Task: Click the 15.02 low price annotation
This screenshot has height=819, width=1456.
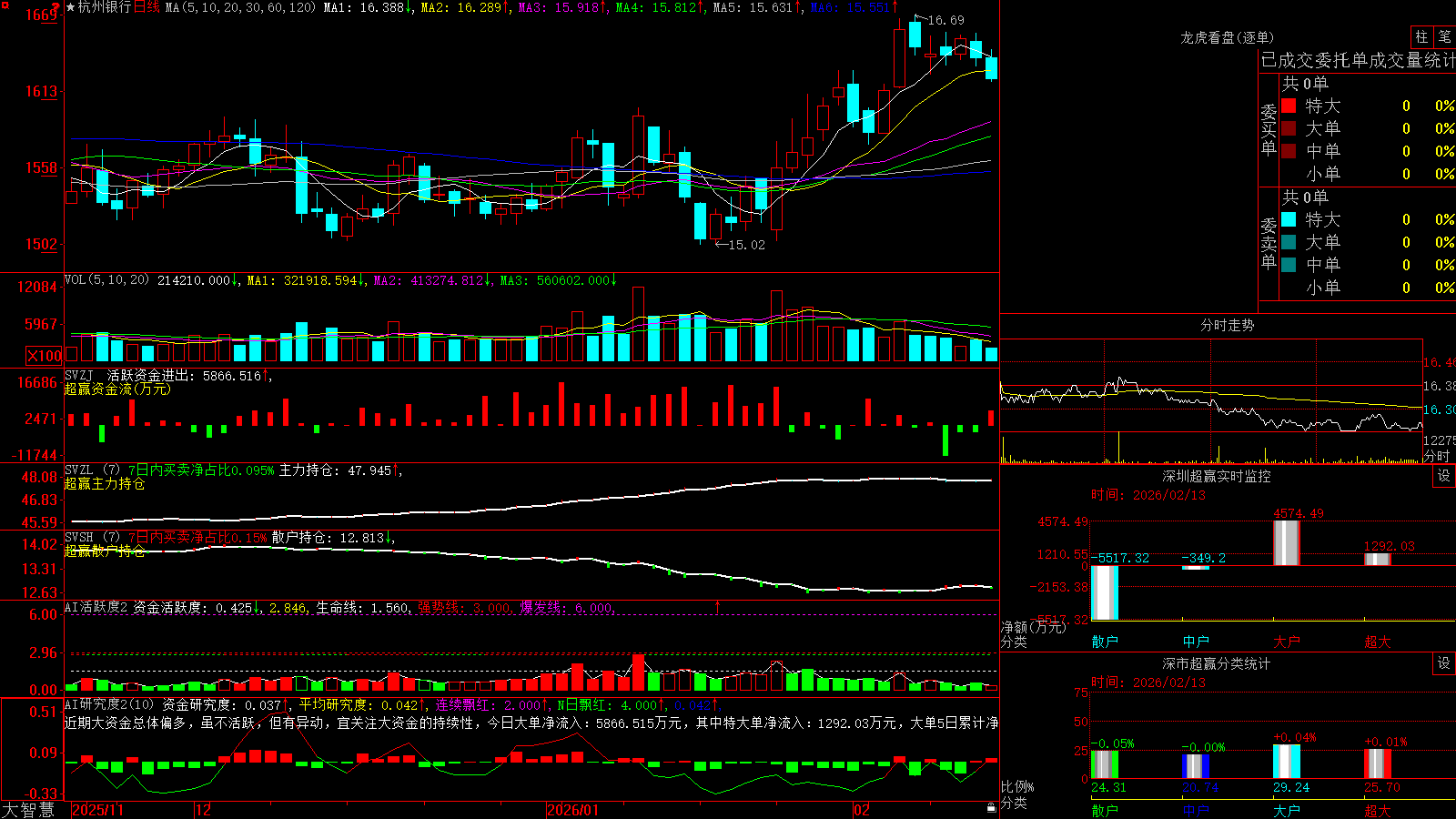Action: [747, 245]
